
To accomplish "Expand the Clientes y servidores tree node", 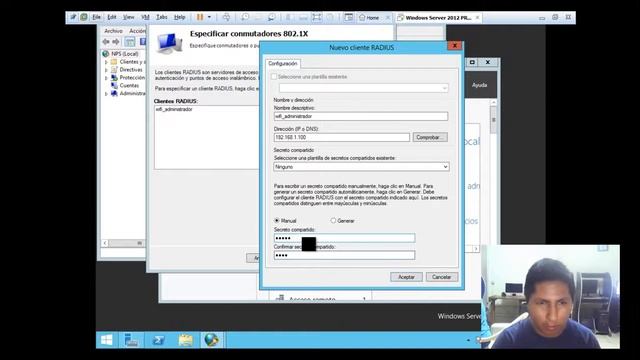I will (106, 62).
